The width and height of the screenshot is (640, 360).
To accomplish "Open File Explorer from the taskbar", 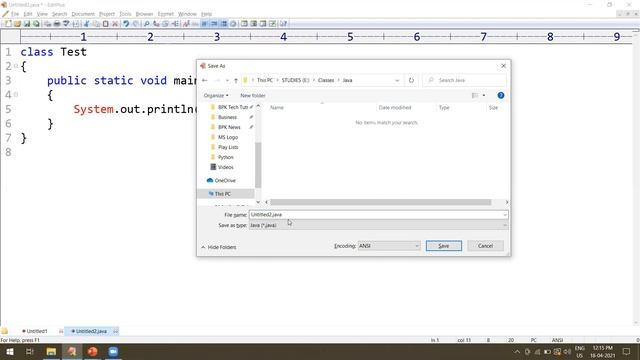I will coord(51,351).
